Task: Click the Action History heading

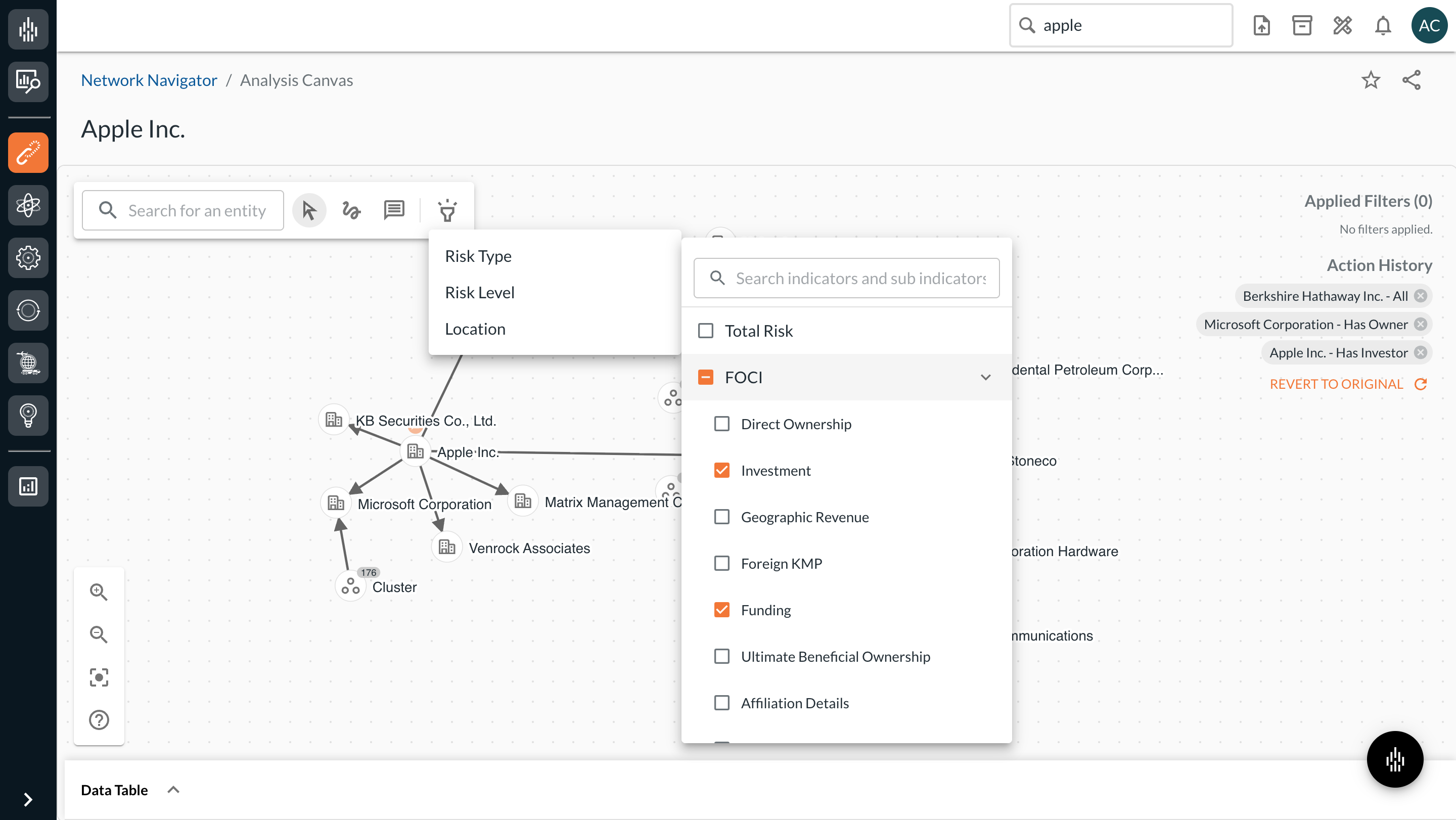Action: click(1379, 265)
